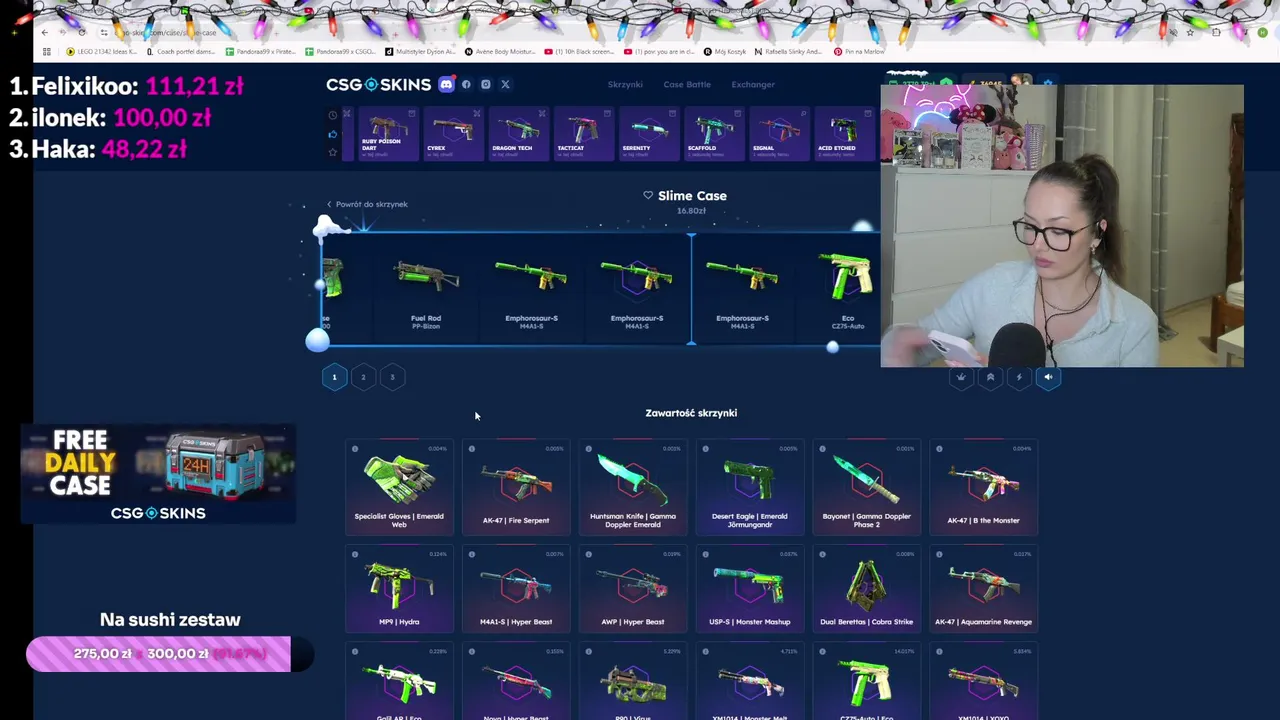Show favorite drops via star icon
This screenshot has height=720, width=1280.
point(333,152)
